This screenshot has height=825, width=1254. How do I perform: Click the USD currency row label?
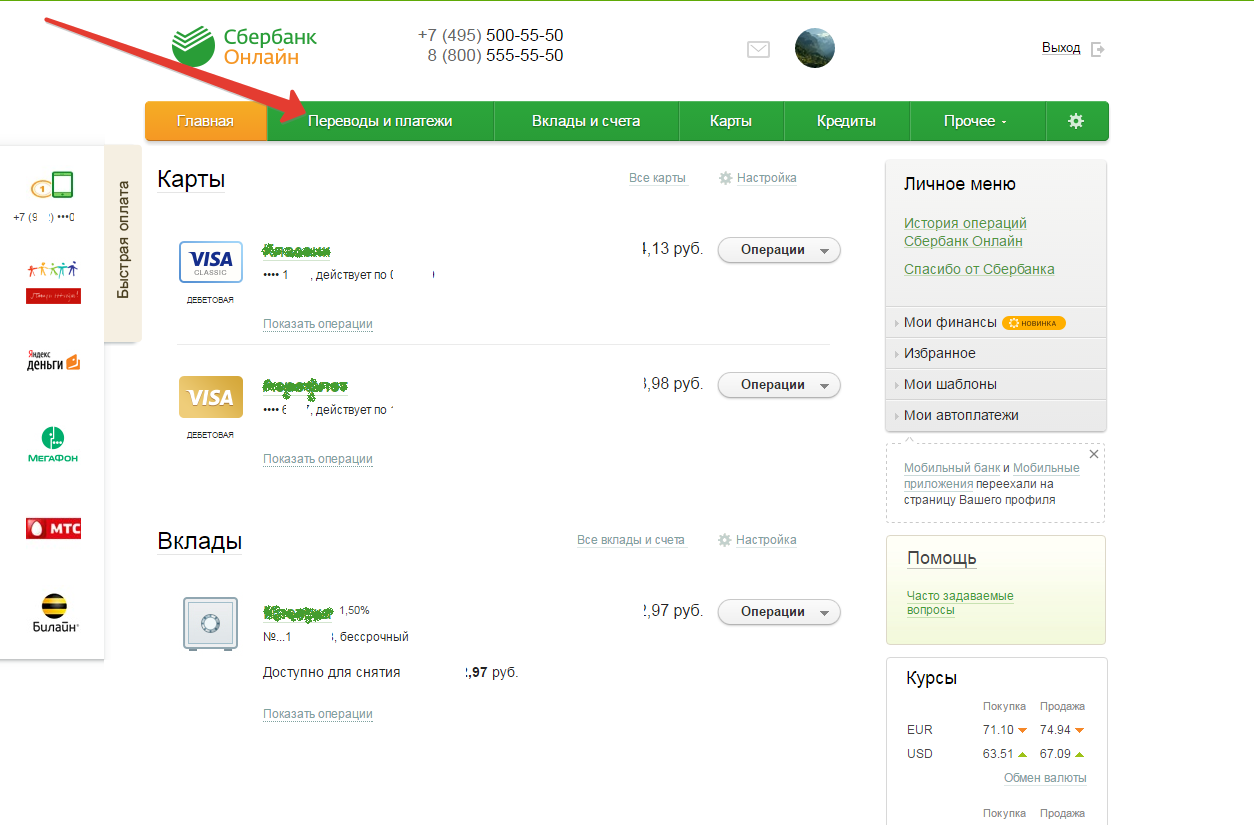tap(920, 754)
